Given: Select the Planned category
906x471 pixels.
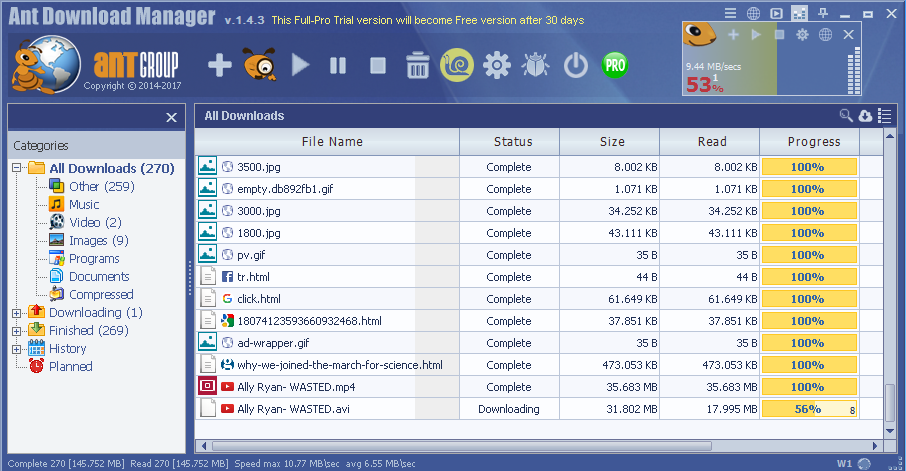Looking at the screenshot, I should [x=70, y=366].
